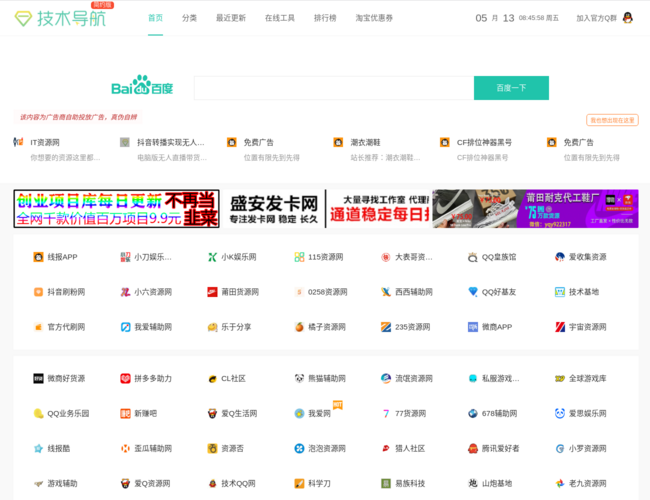Screen dimensions: 650x500
Task: Open the 爱Q生活网 icon
Action: [x=212, y=413]
